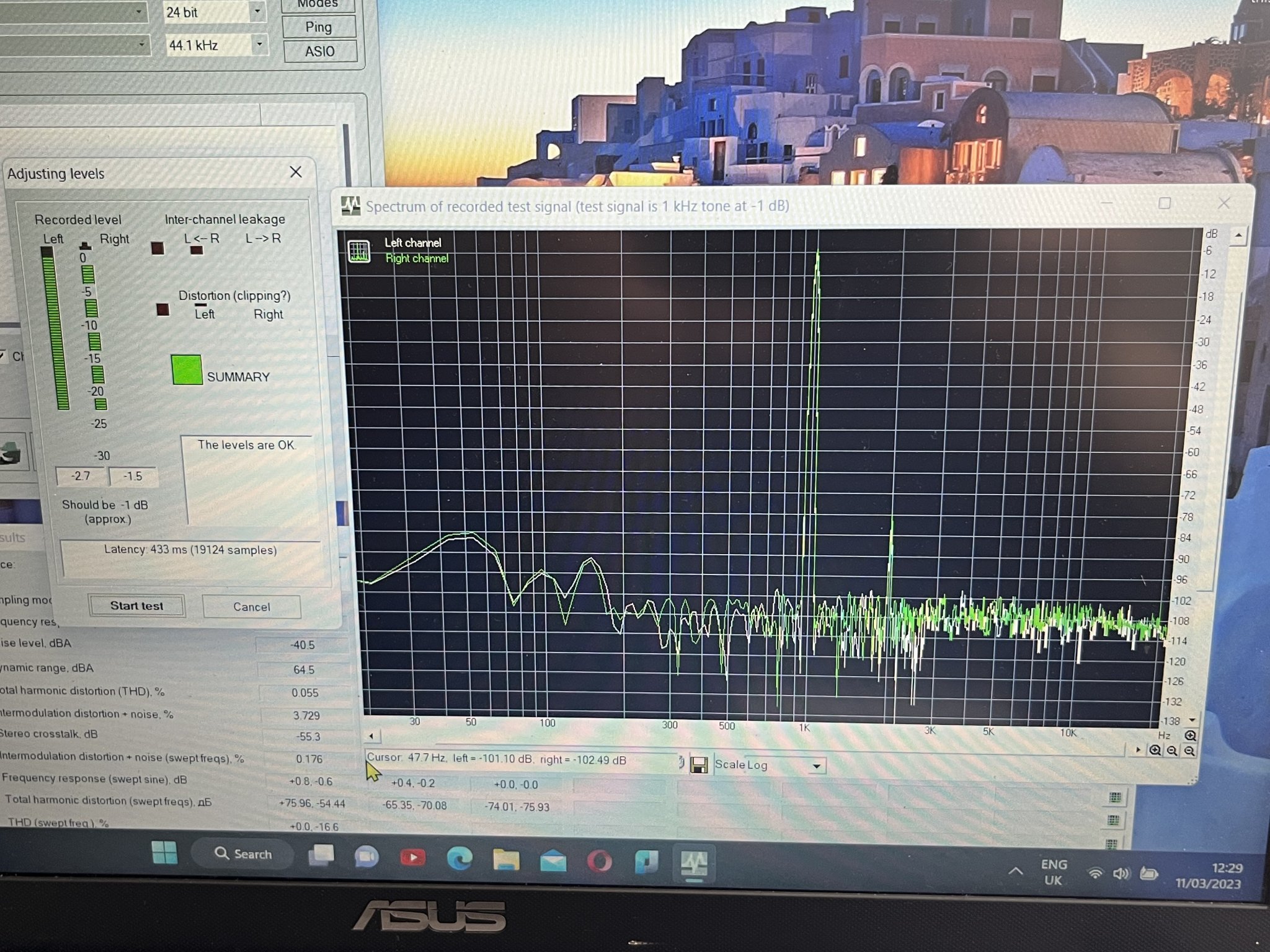Viewport: 1270px width, 952px height.
Task: Click the swept IMD value 0.176
Action: (x=309, y=759)
